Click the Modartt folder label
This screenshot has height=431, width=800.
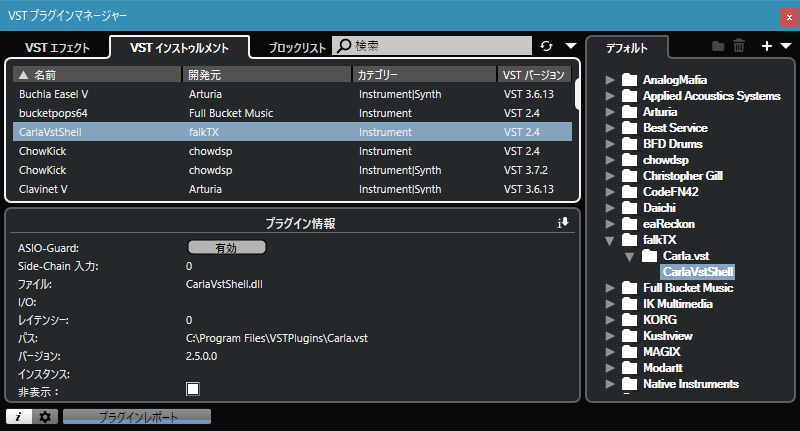click(x=663, y=368)
